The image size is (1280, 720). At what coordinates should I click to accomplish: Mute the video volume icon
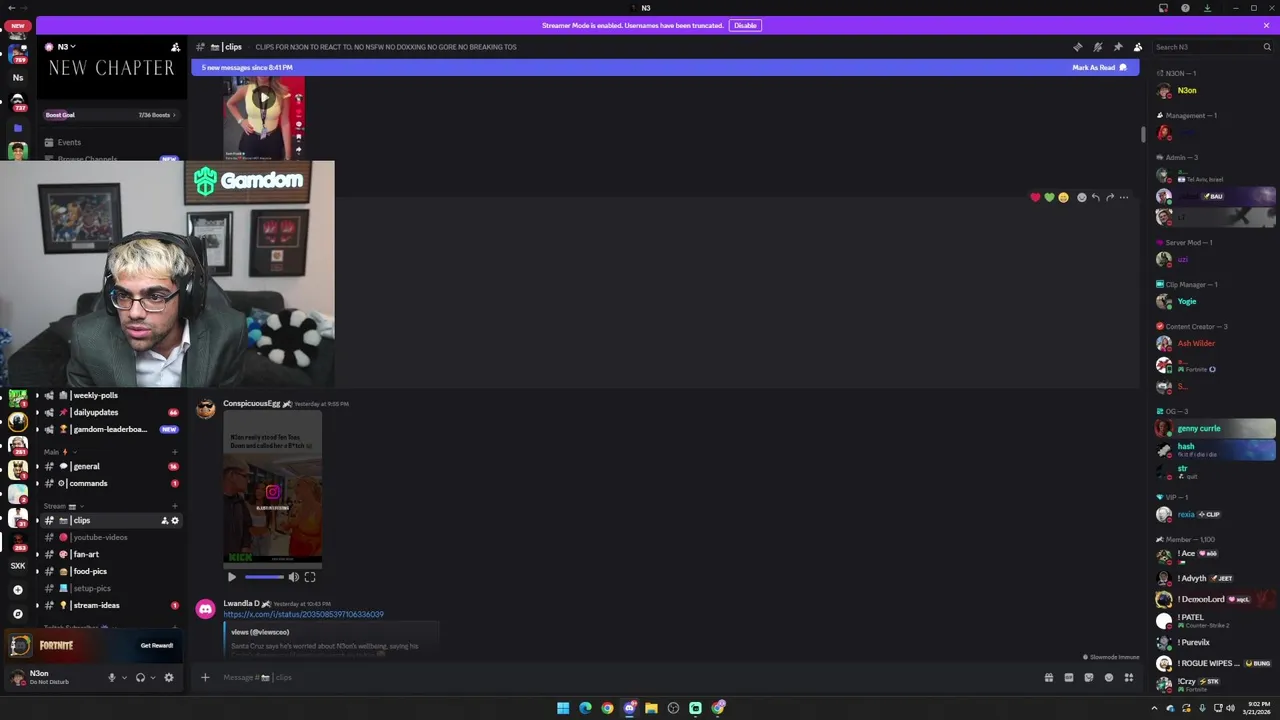coord(294,577)
